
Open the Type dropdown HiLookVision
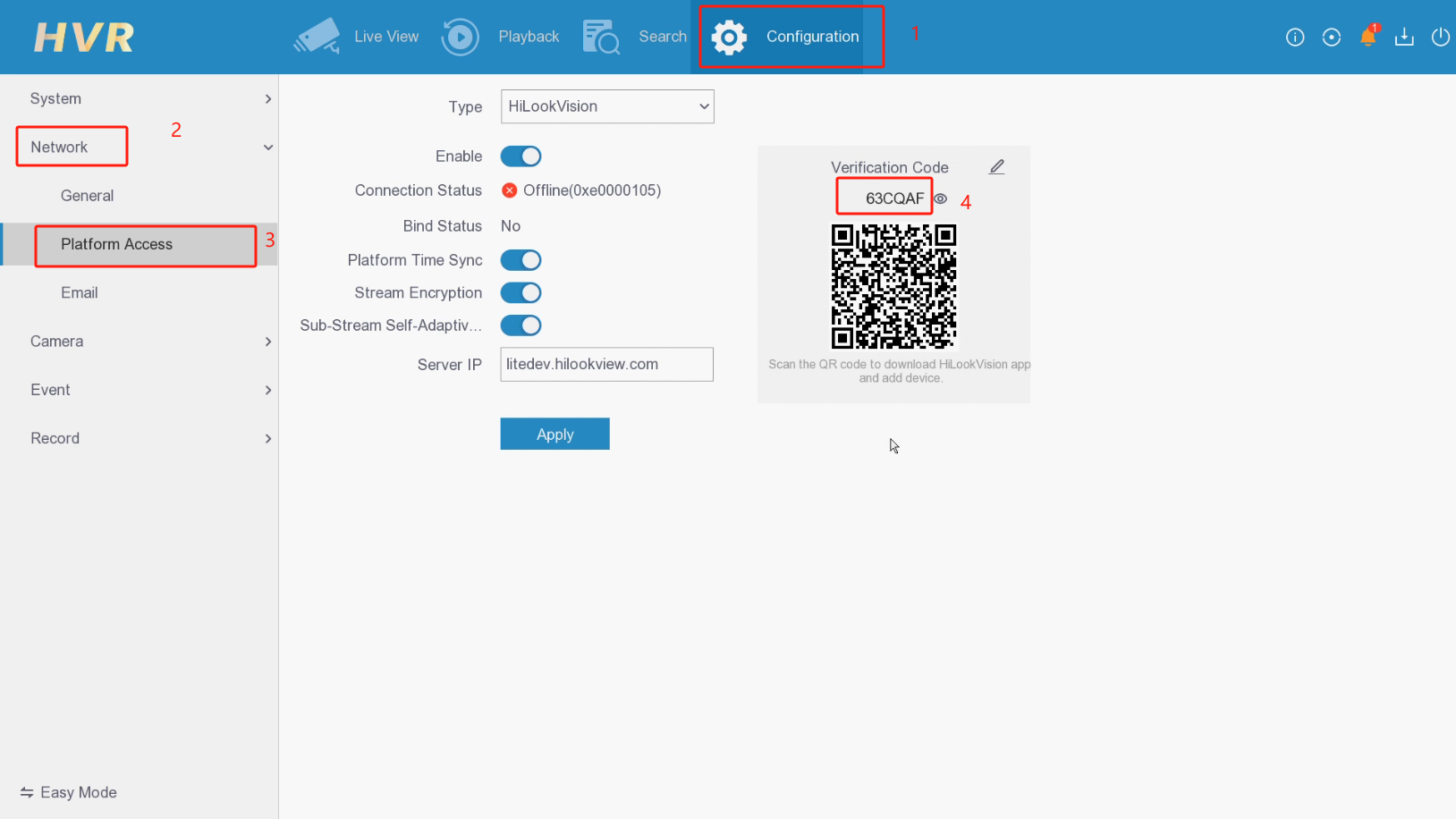[x=606, y=106]
